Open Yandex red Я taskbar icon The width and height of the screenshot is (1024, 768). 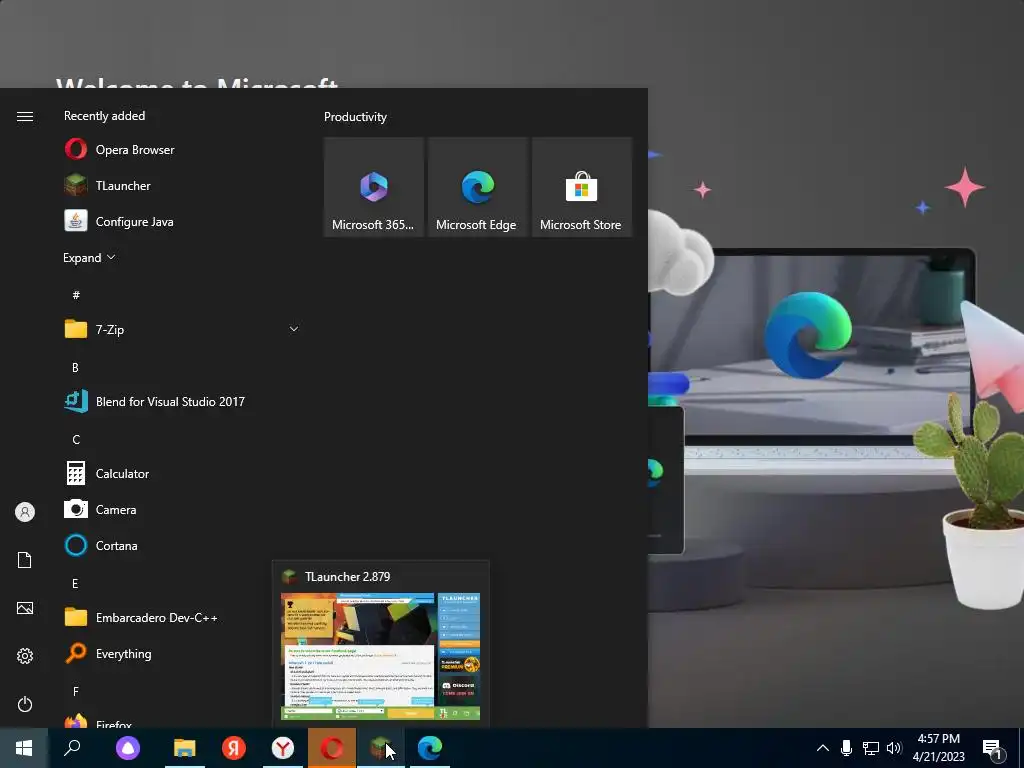(233, 748)
